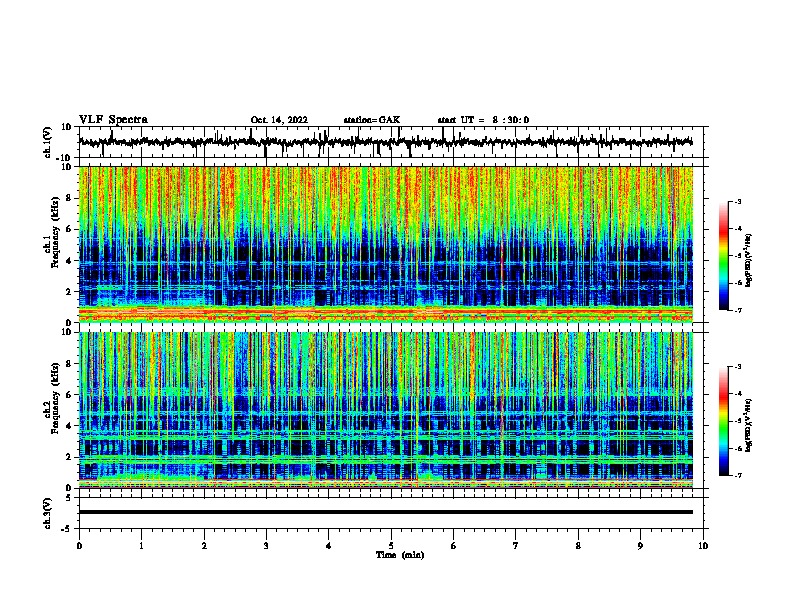This screenshot has height=612, width=792.
Task: Click the "2" kHz tick on ch.1 spectrogram
Action: point(70,292)
